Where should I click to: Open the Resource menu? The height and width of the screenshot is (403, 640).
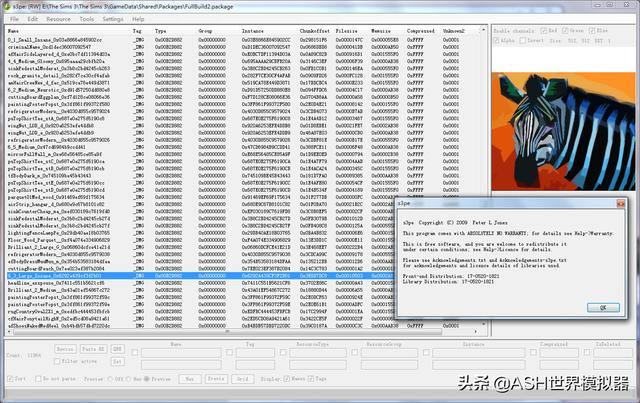click(58, 19)
